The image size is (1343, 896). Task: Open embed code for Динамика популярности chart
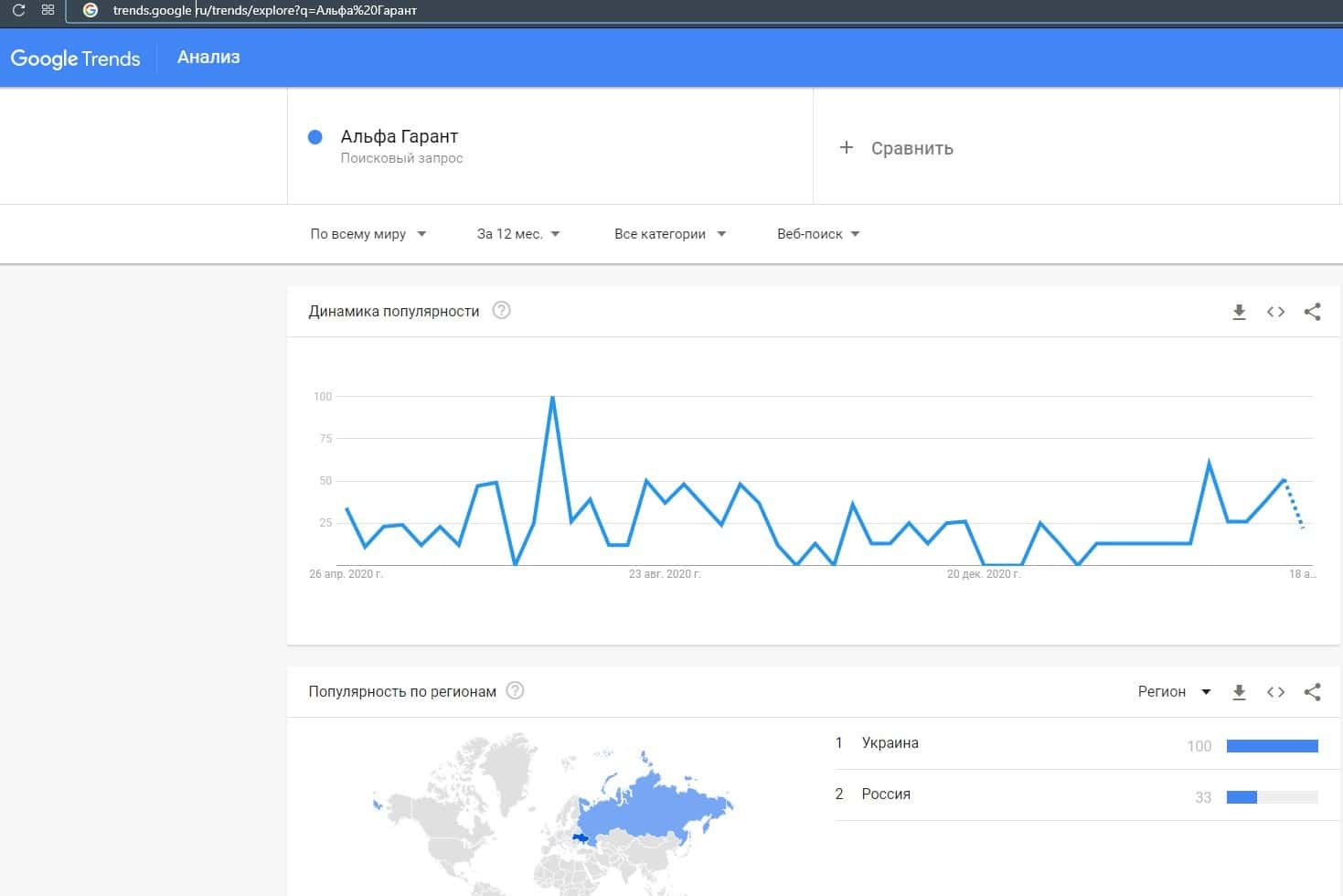tap(1275, 312)
